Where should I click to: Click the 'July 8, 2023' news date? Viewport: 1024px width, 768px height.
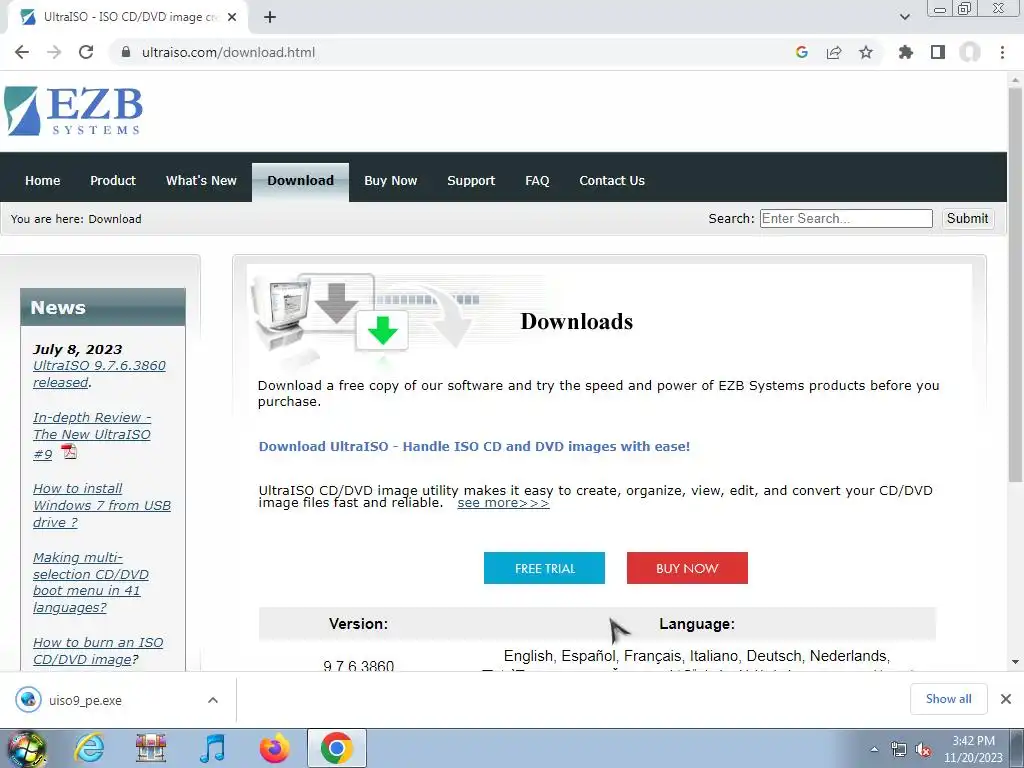pos(78,349)
